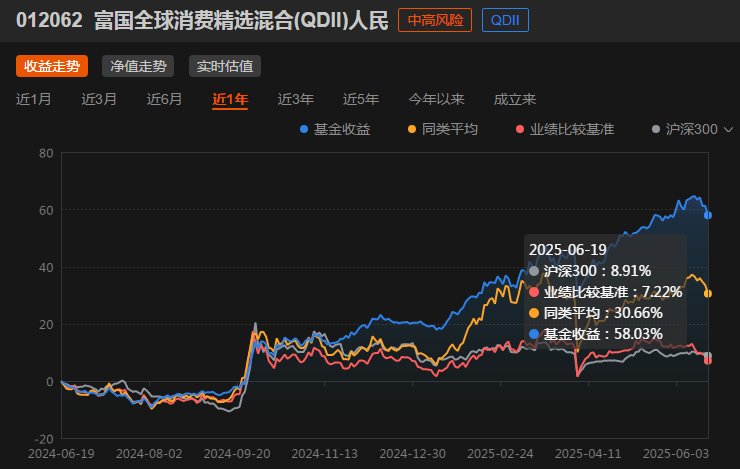The width and height of the screenshot is (740, 469).
Task: Click x-axis date 2024-11-13
Action: pyautogui.click(x=325, y=454)
